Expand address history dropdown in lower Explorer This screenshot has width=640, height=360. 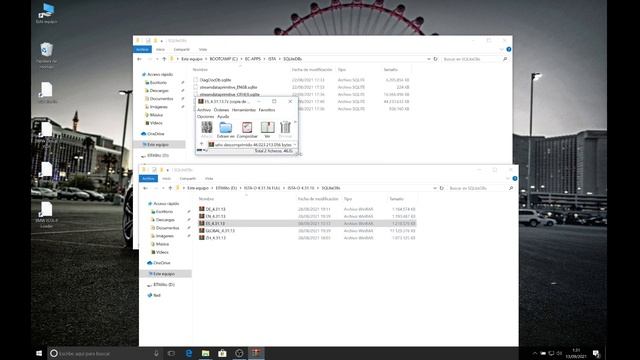pyautogui.click(x=435, y=188)
